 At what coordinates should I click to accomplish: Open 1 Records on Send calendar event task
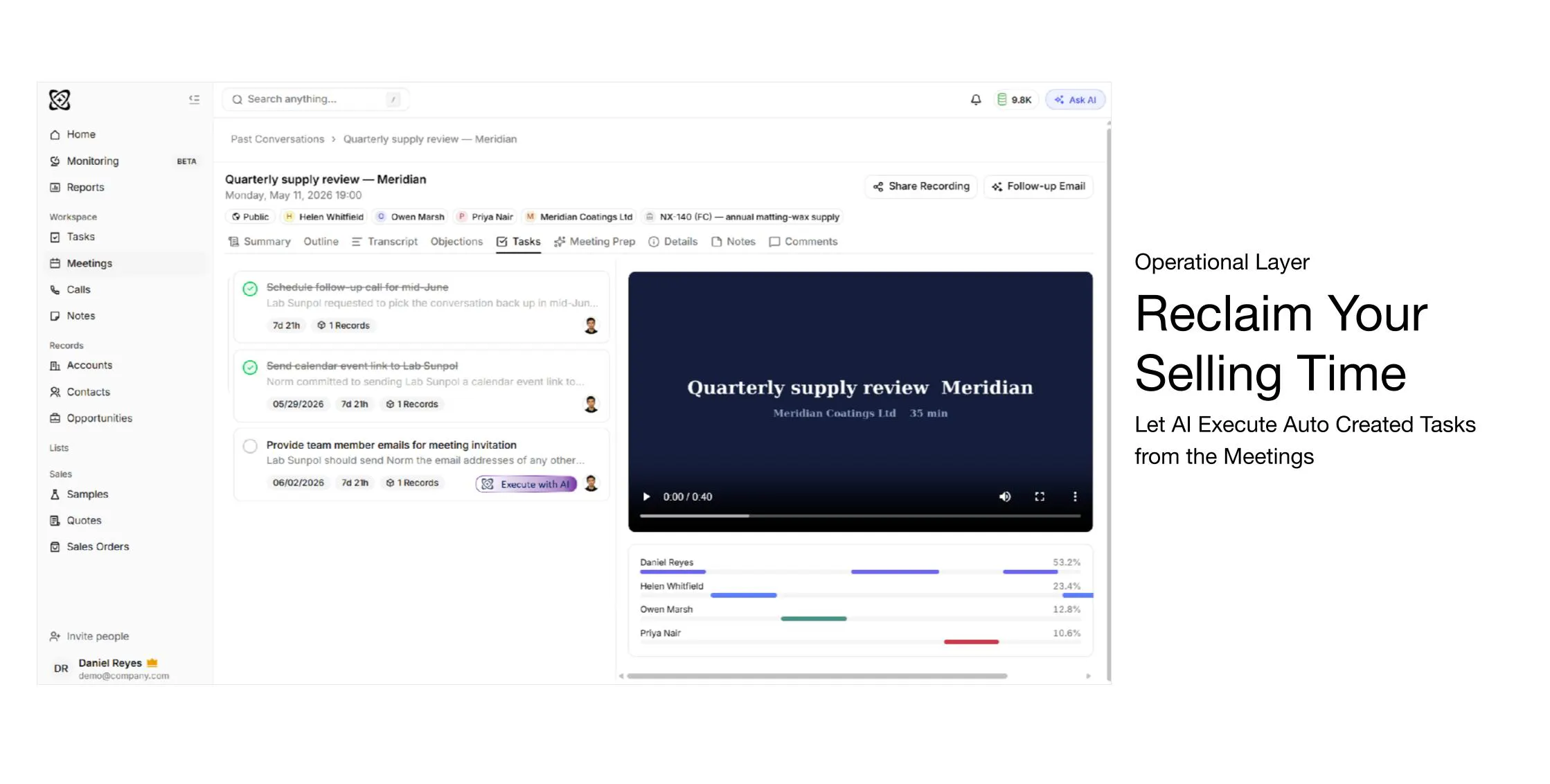[x=412, y=404]
